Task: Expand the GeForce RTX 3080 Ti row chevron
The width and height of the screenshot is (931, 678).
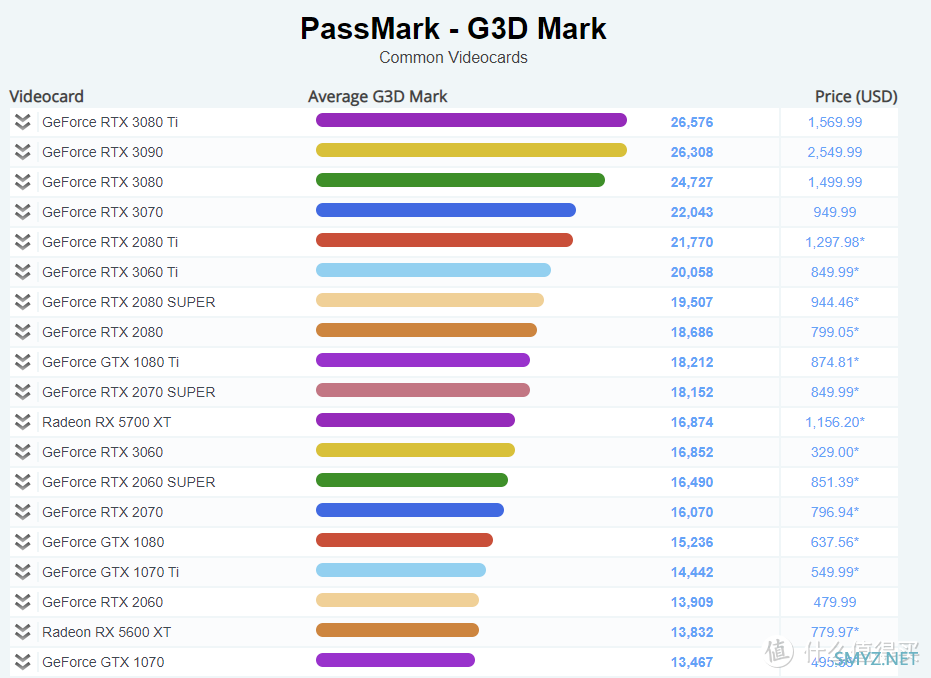Action: (x=23, y=122)
